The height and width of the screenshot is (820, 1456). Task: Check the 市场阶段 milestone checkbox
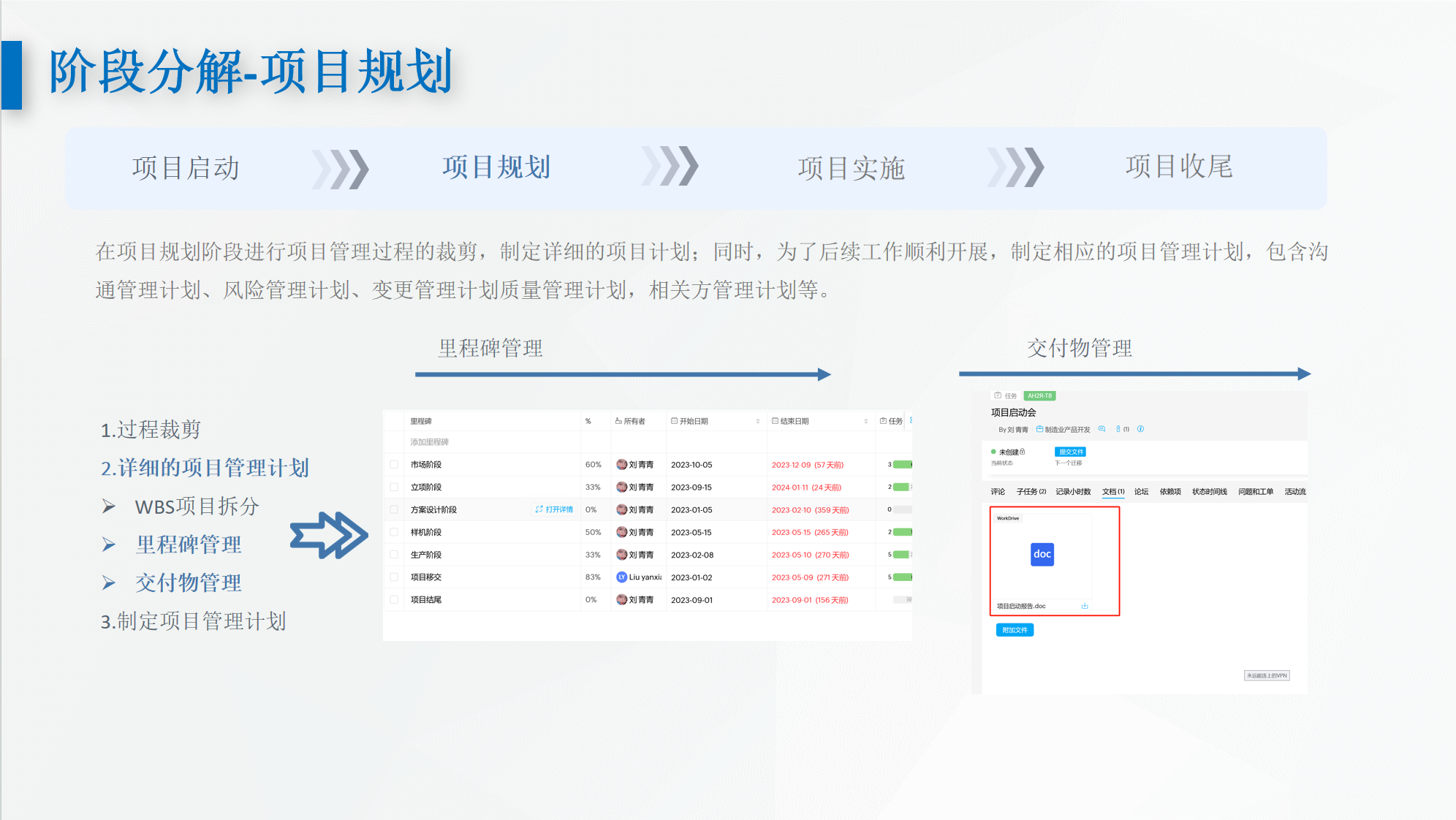click(x=394, y=464)
